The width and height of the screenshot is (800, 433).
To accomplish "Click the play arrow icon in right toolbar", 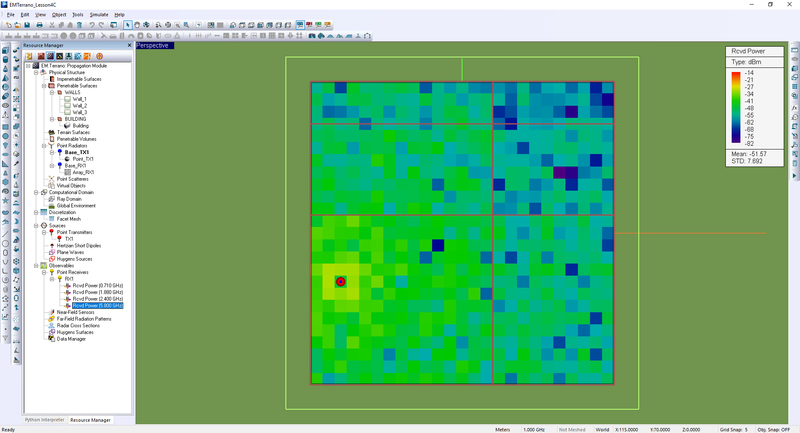I will [x=794, y=175].
